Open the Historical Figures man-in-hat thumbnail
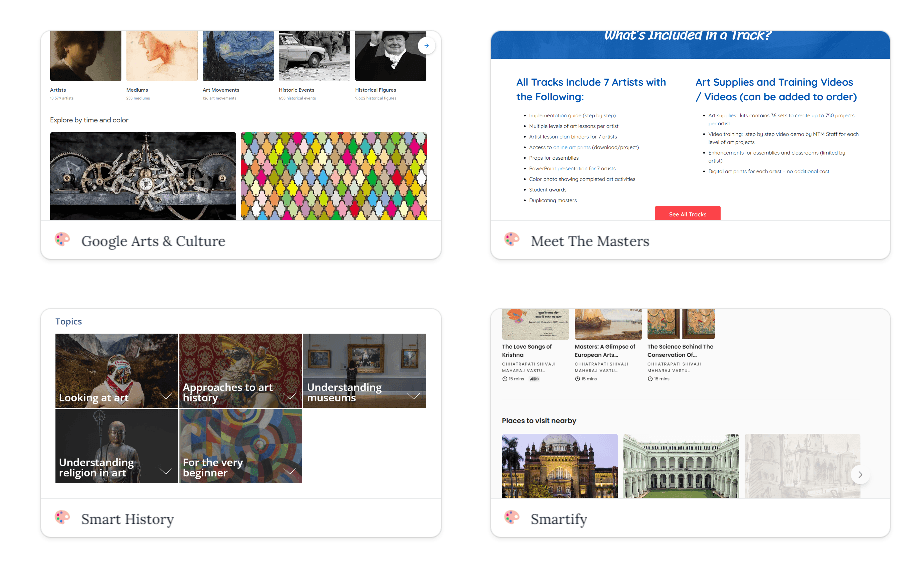Image resolution: width=920 pixels, height=566 pixels. (x=391, y=56)
